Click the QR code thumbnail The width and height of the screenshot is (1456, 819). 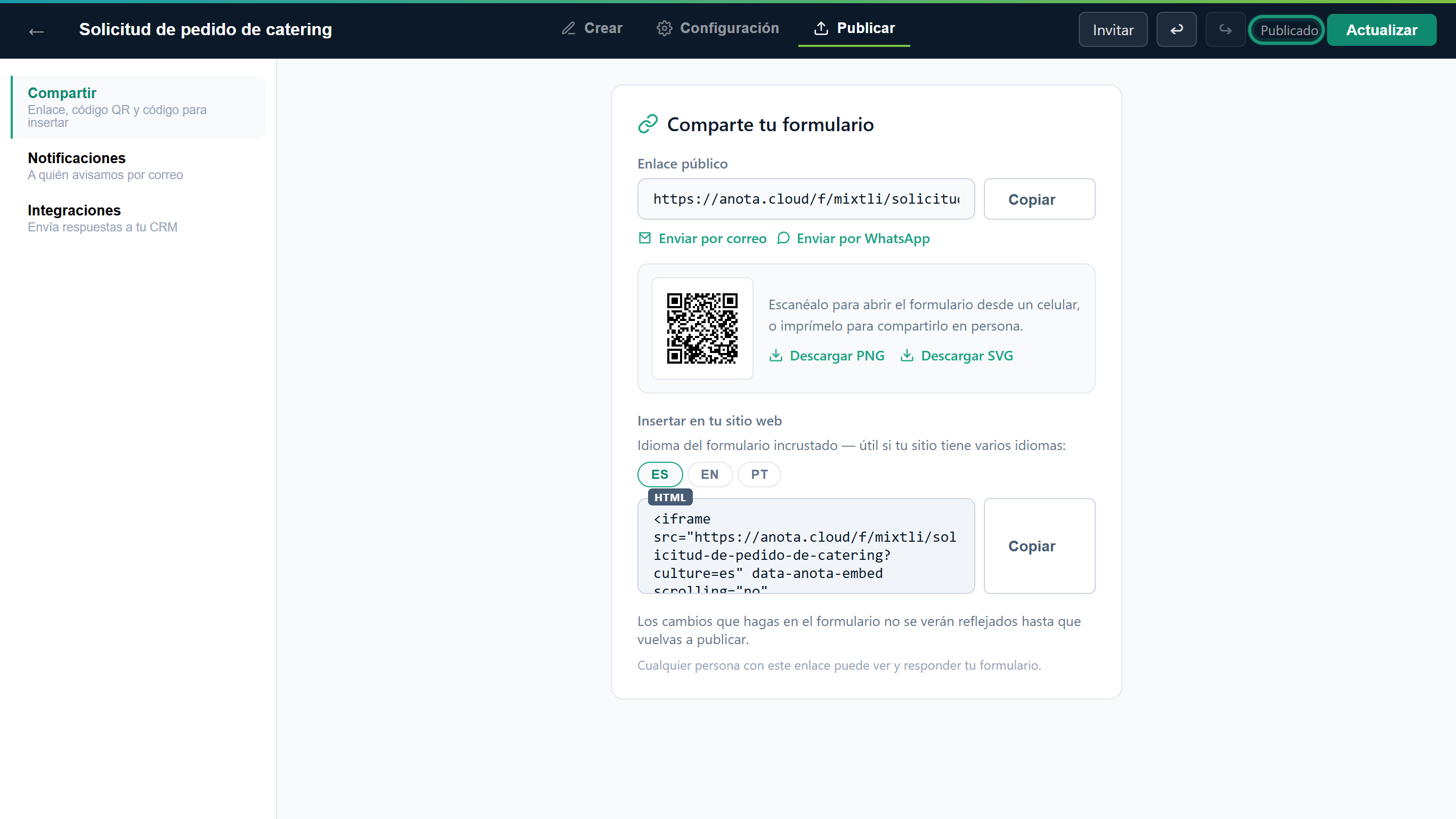[702, 328]
